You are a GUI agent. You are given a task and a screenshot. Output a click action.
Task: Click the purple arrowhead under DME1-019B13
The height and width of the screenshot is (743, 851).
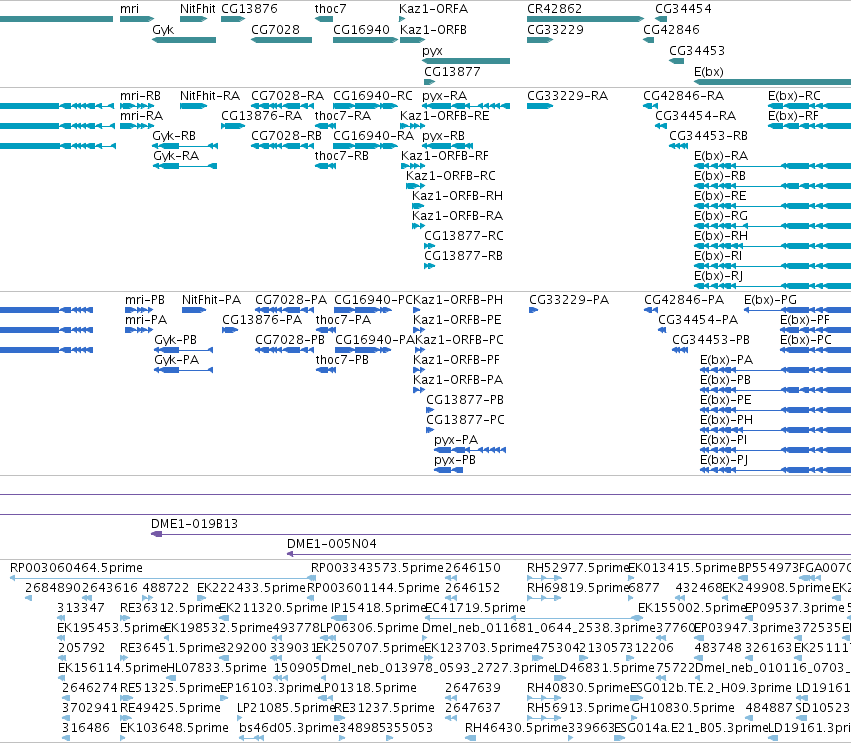[157, 535]
